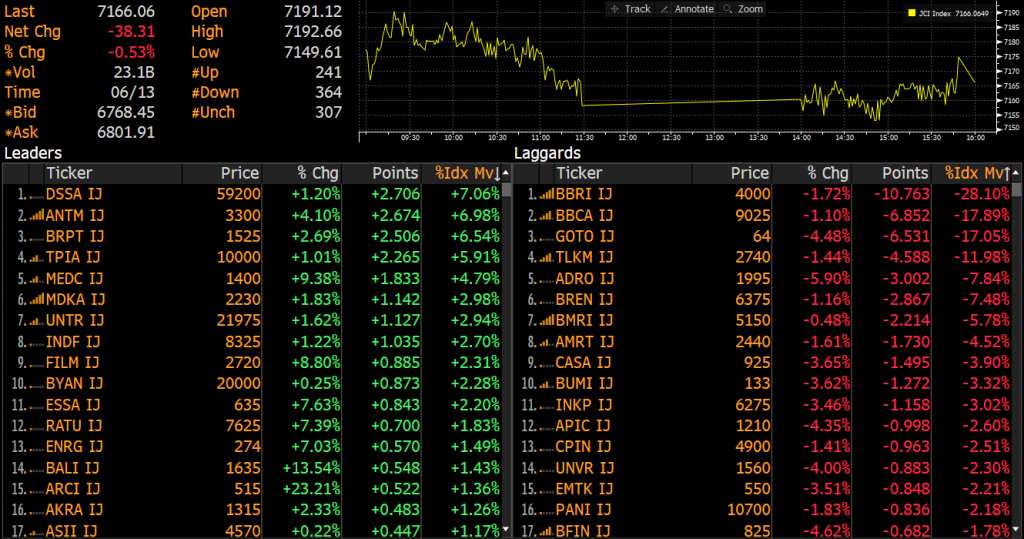
Task: Click the Leaders Price column header
Action: click(x=222, y=173)
